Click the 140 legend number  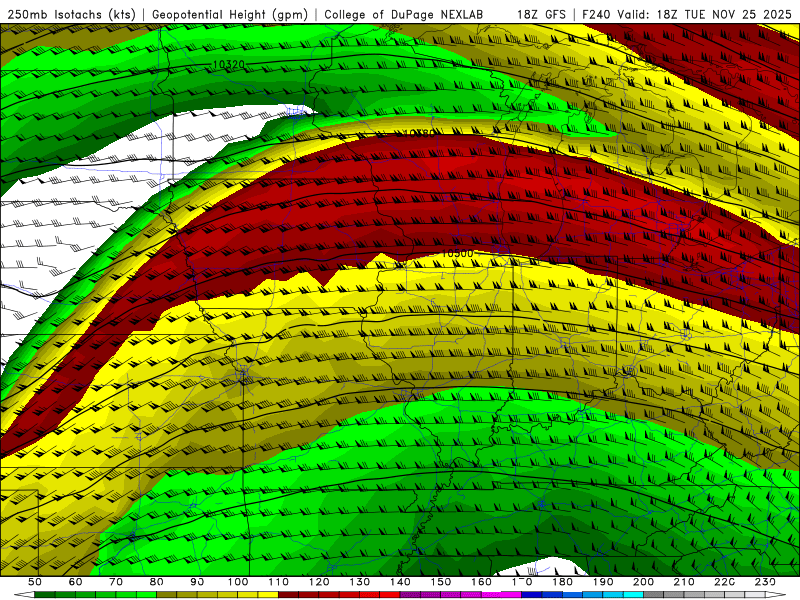tap(401, 582)
